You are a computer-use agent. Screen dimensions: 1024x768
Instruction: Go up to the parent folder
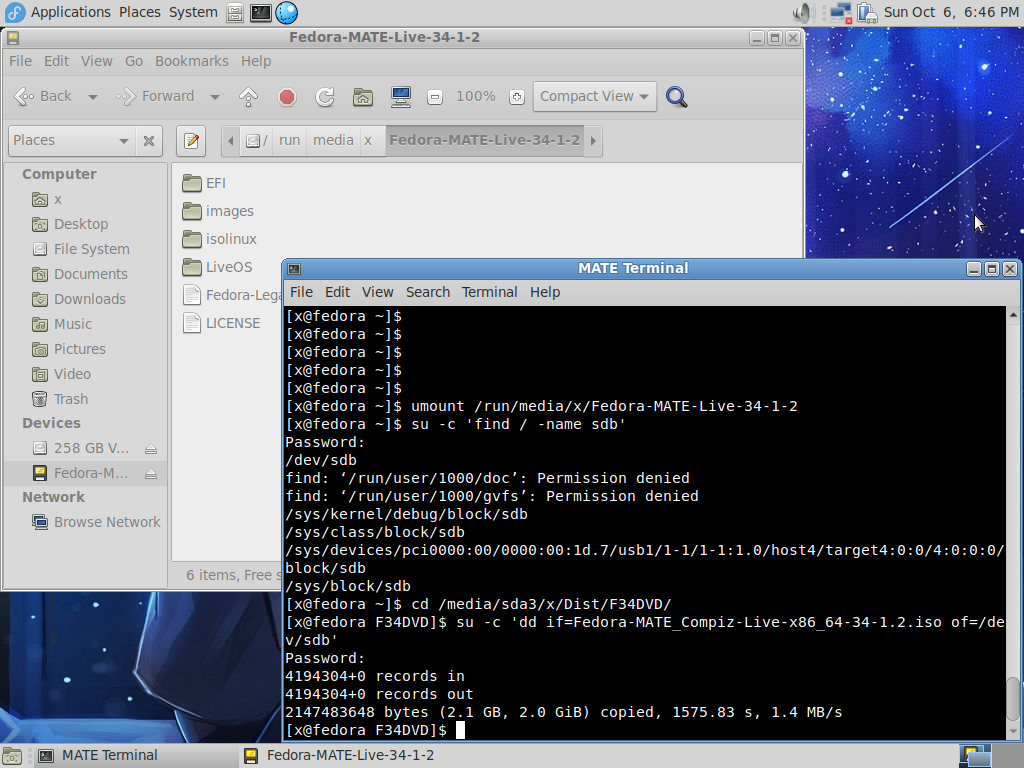(249, 97)
